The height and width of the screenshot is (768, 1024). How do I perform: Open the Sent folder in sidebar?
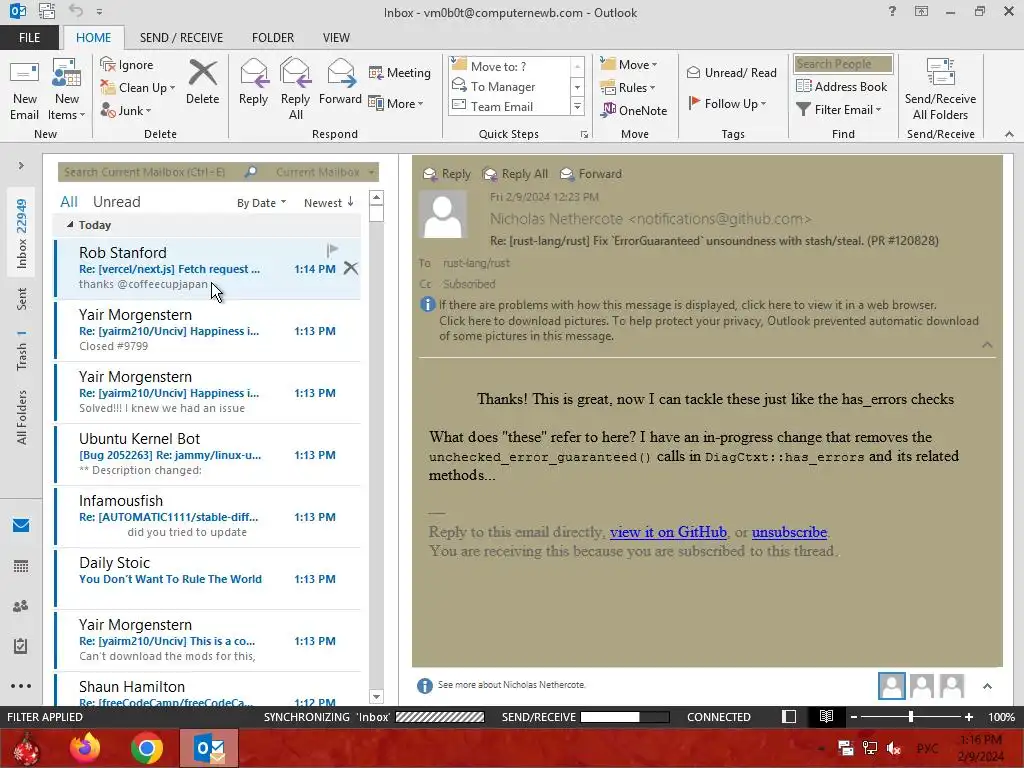[x=22, y=298]
